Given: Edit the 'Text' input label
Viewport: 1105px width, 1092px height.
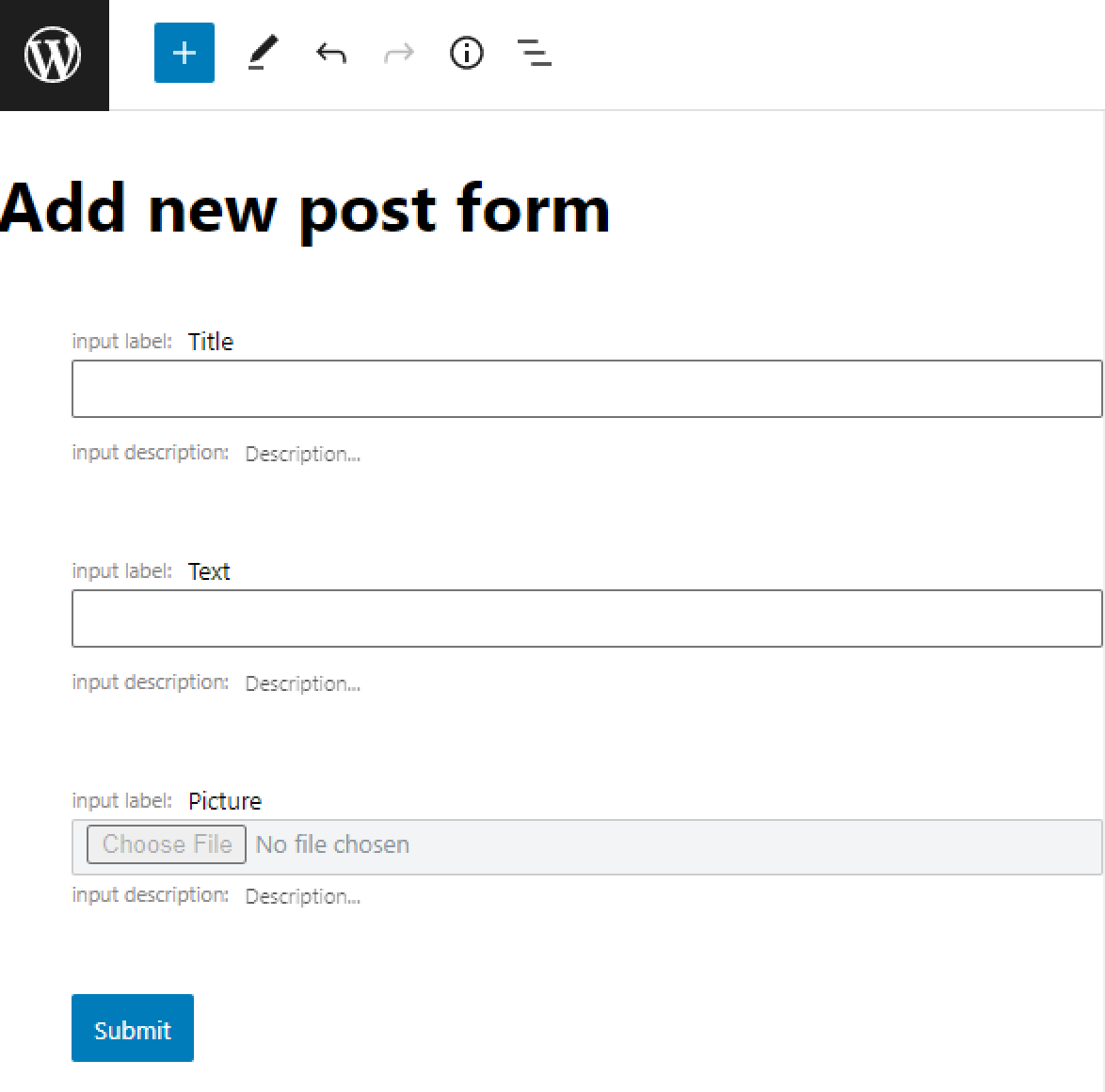Looking at the screenshot, I should (x=209, y=570).
